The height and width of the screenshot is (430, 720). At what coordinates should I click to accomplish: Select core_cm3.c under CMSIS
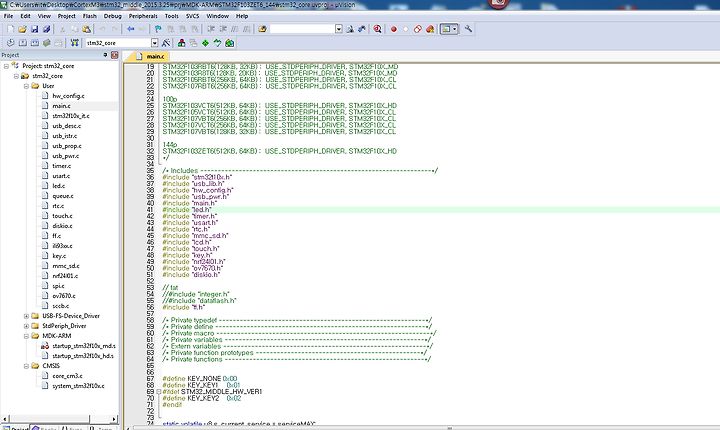point(67,376)
